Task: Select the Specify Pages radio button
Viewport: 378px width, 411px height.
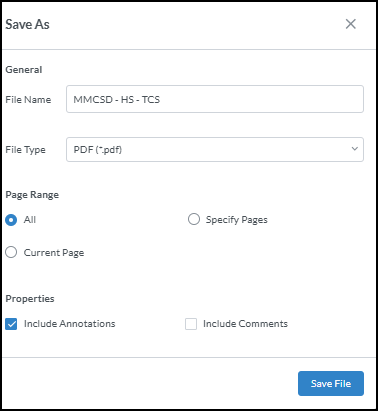Action: click(x=194, y=219)
